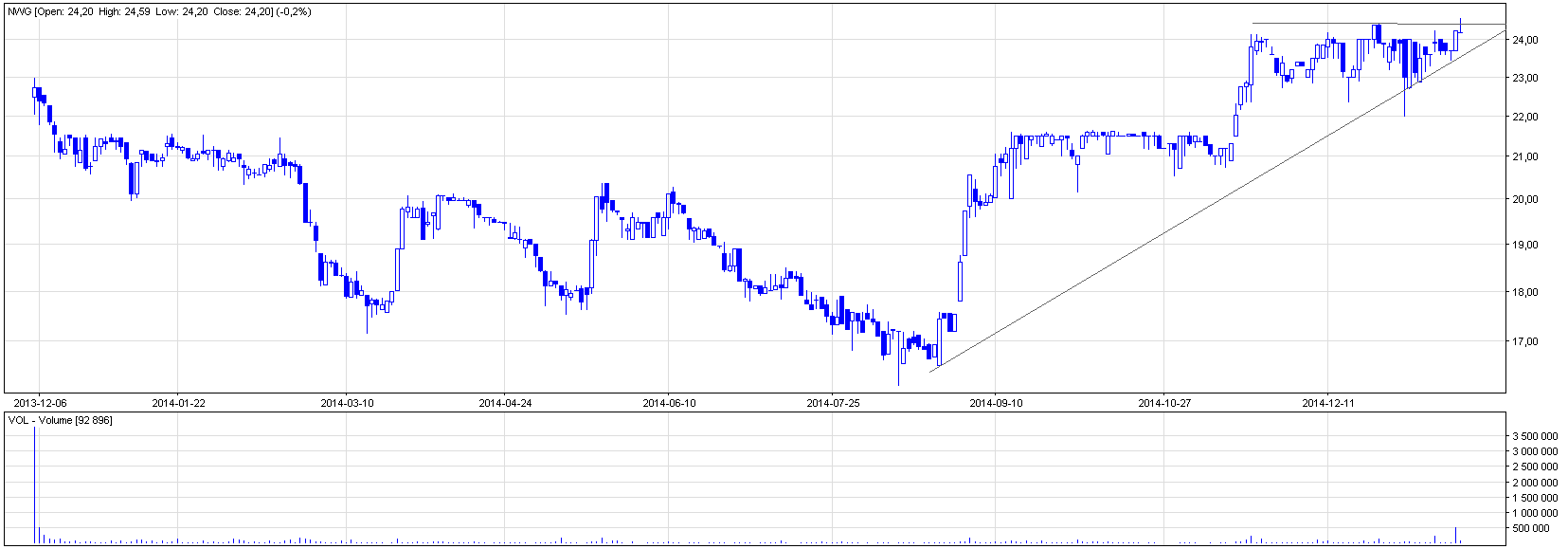1568x549 pixels.
Task: Click the 19,00 price axis label
Action: [1525, 245]
